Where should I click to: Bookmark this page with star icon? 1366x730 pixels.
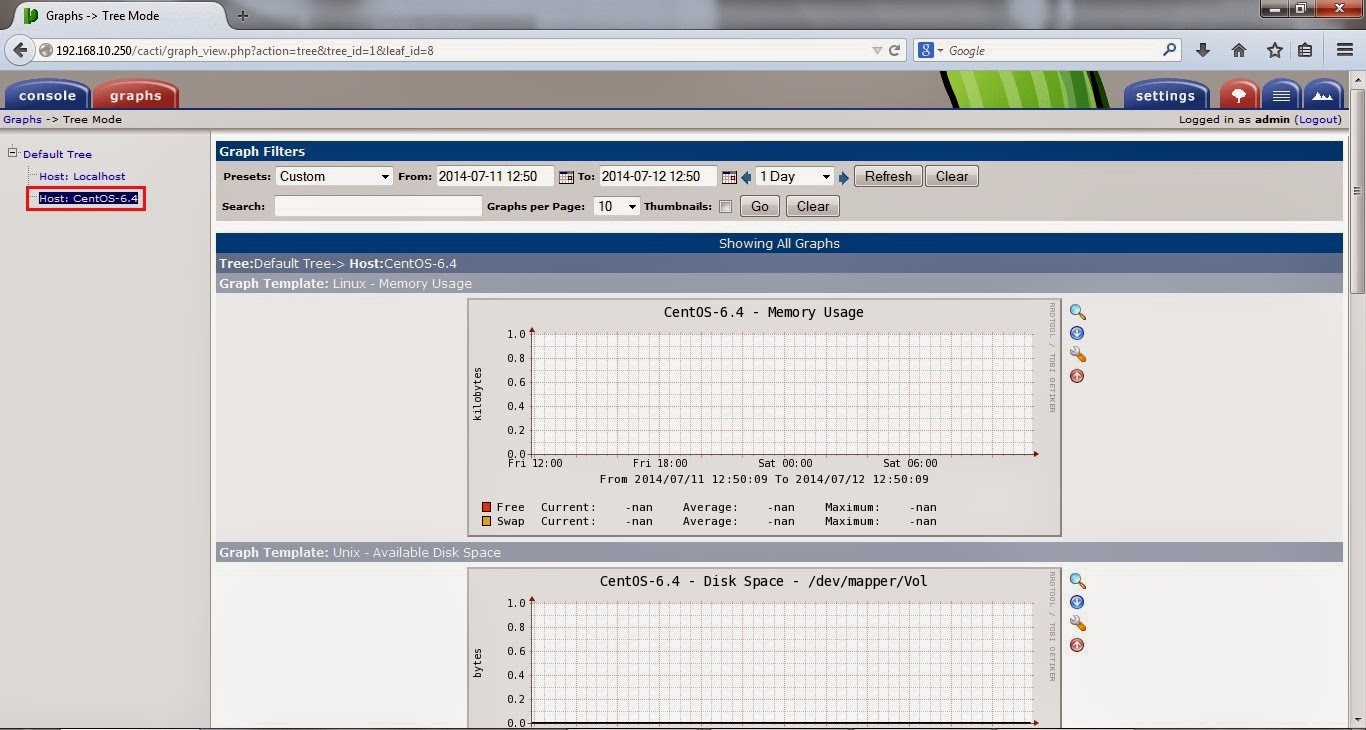tap(1275, 50)
